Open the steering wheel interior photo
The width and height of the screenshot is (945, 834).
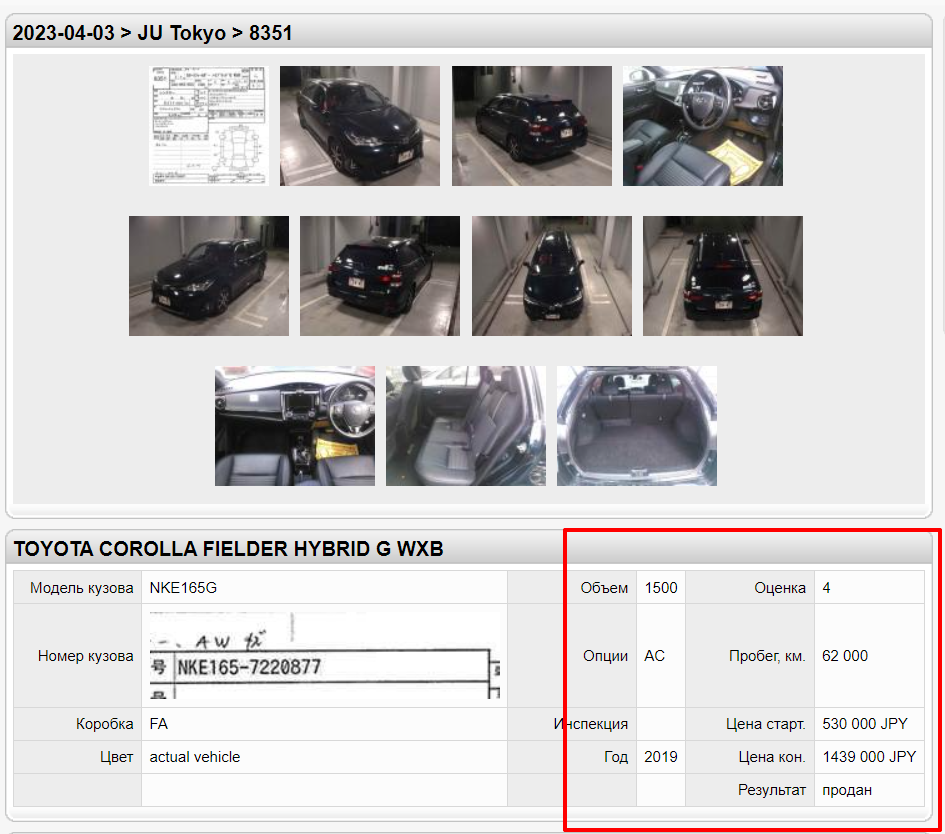703,125
